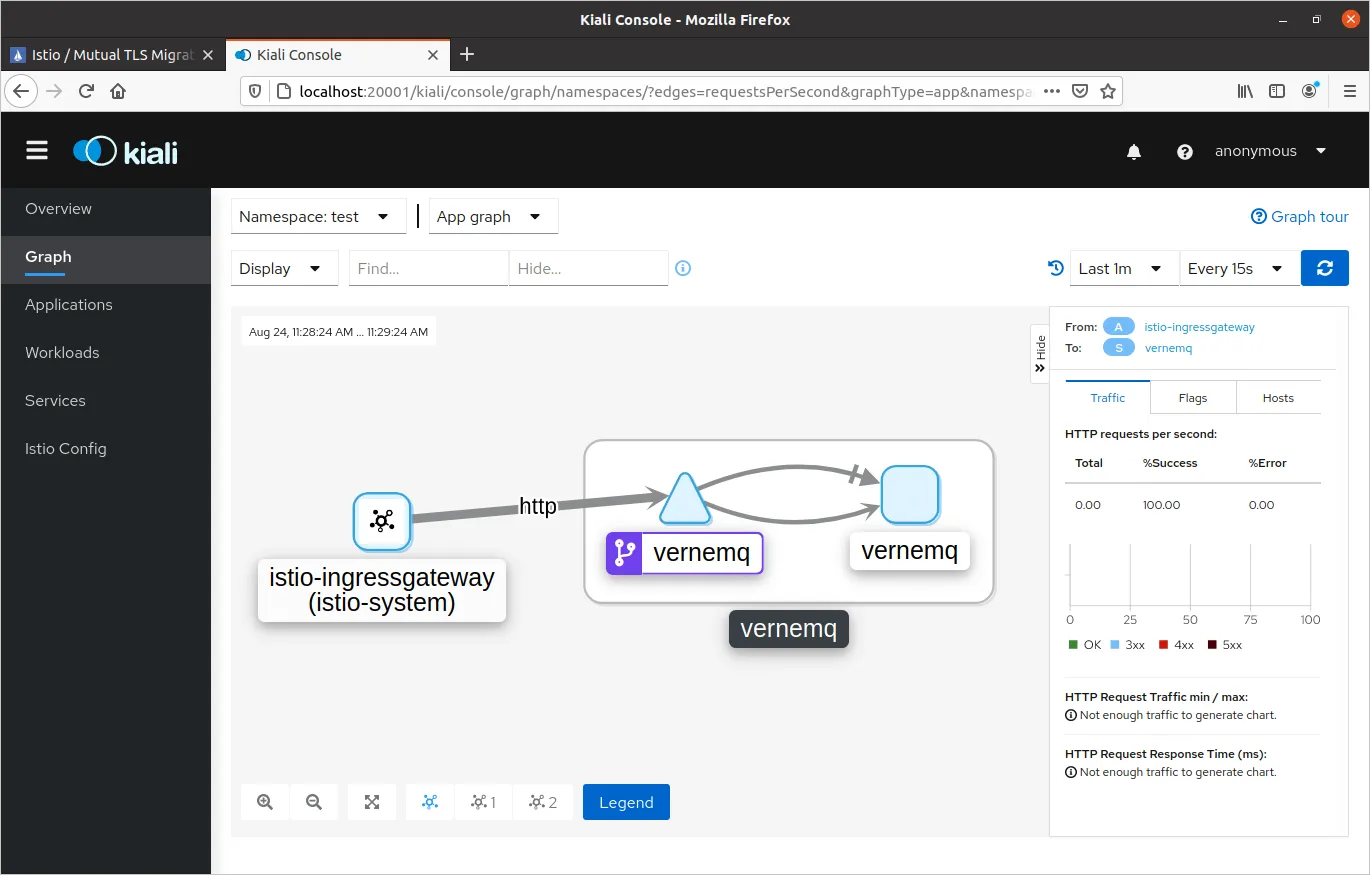Open the Last 1m duration dropdown
This screenshot has height=875, width=1370.
(x=1125, y=268)
